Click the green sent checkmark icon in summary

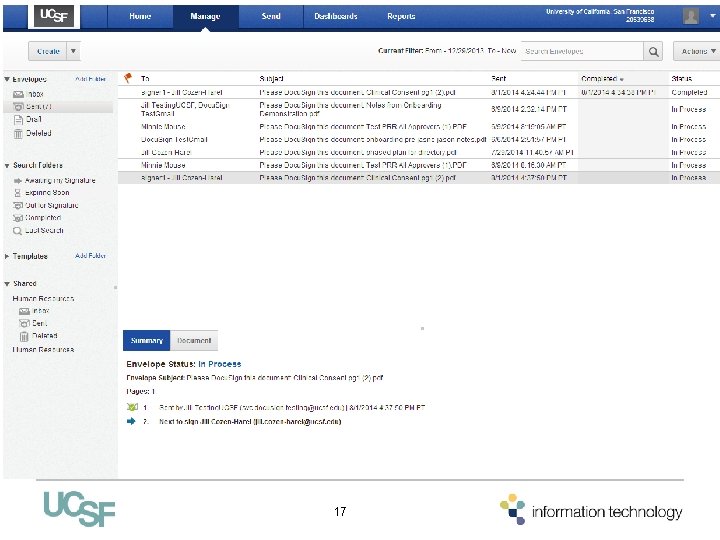[x=132, y=407]
